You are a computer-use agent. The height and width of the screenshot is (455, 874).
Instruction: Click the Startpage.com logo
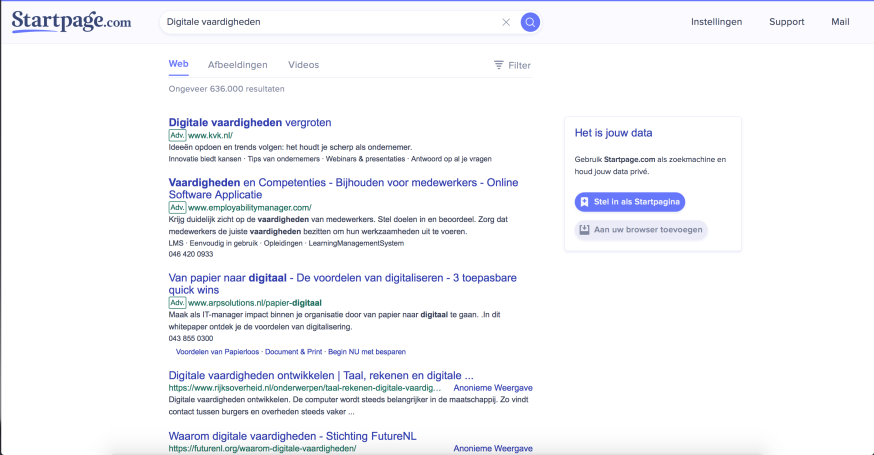pyautogui.click(x=71, y=22)
